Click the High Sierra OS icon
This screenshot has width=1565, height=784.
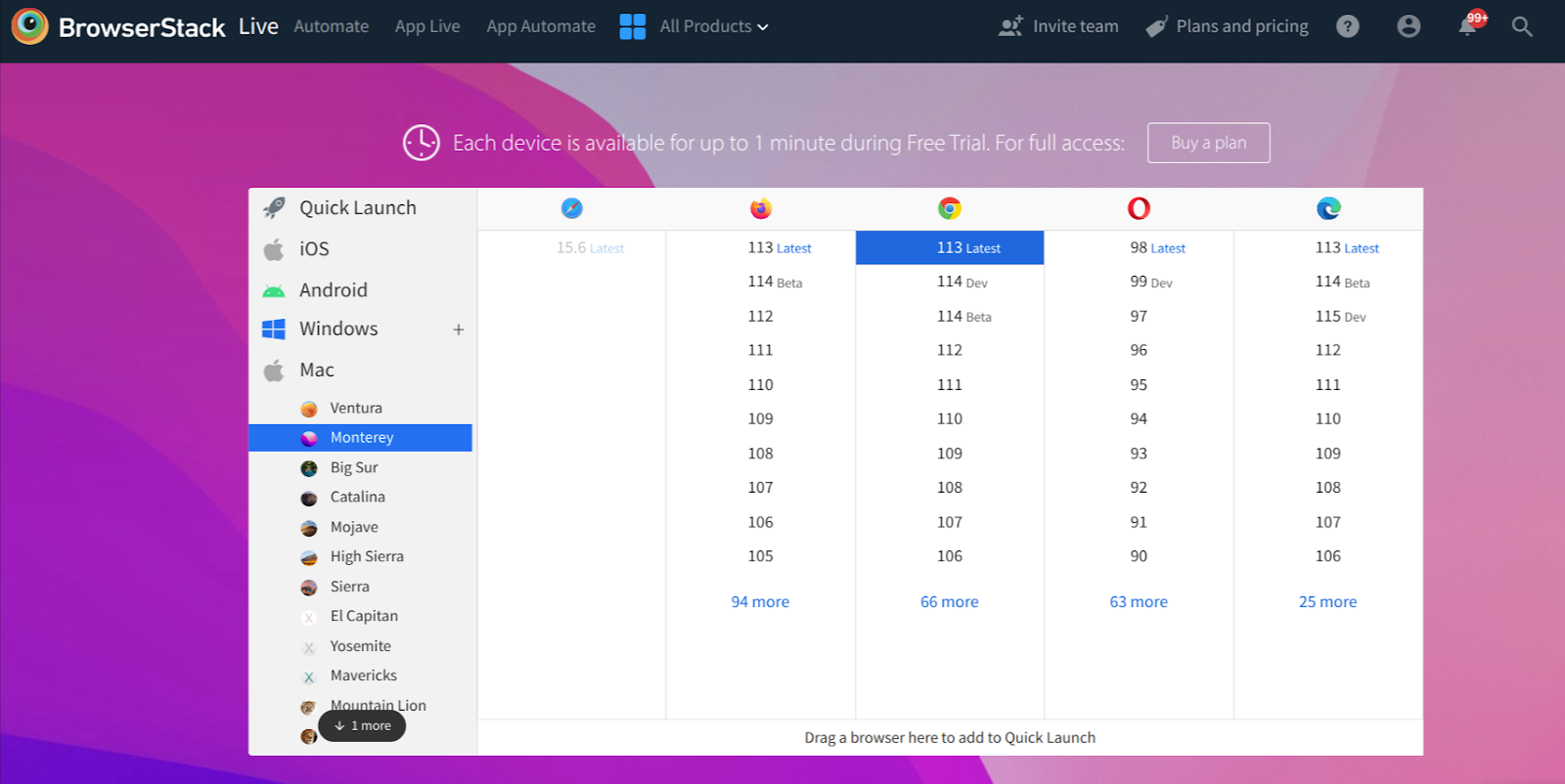click(x=309, y=557)
